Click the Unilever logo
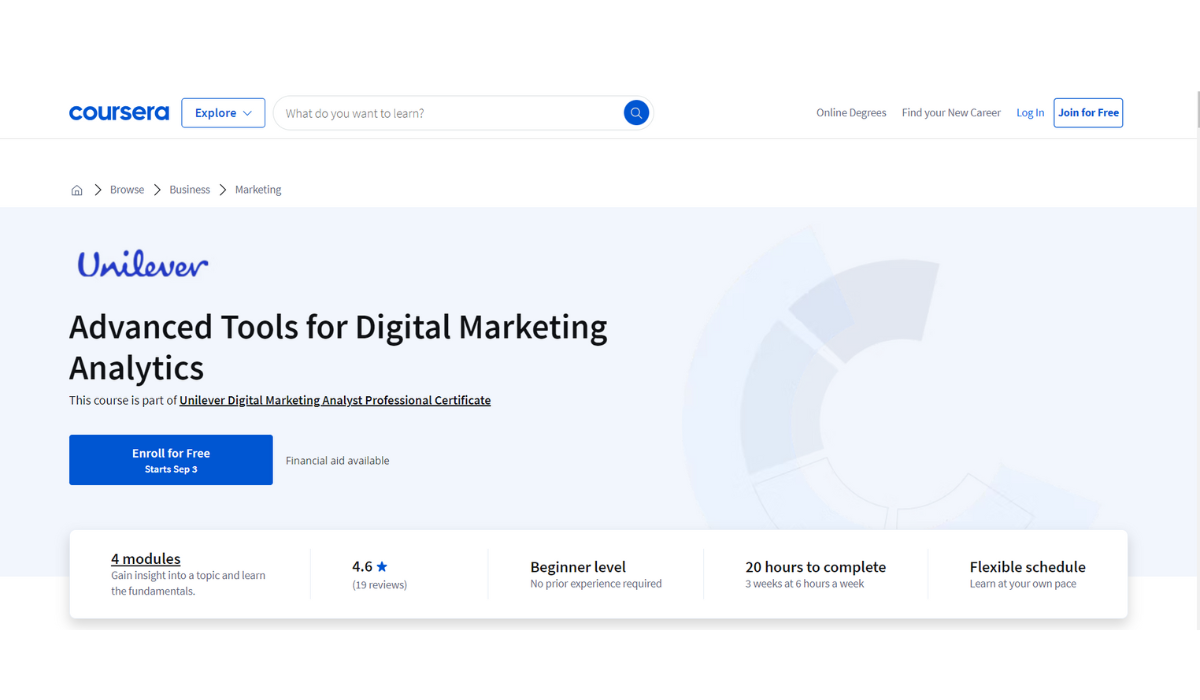 coord(143,264)
